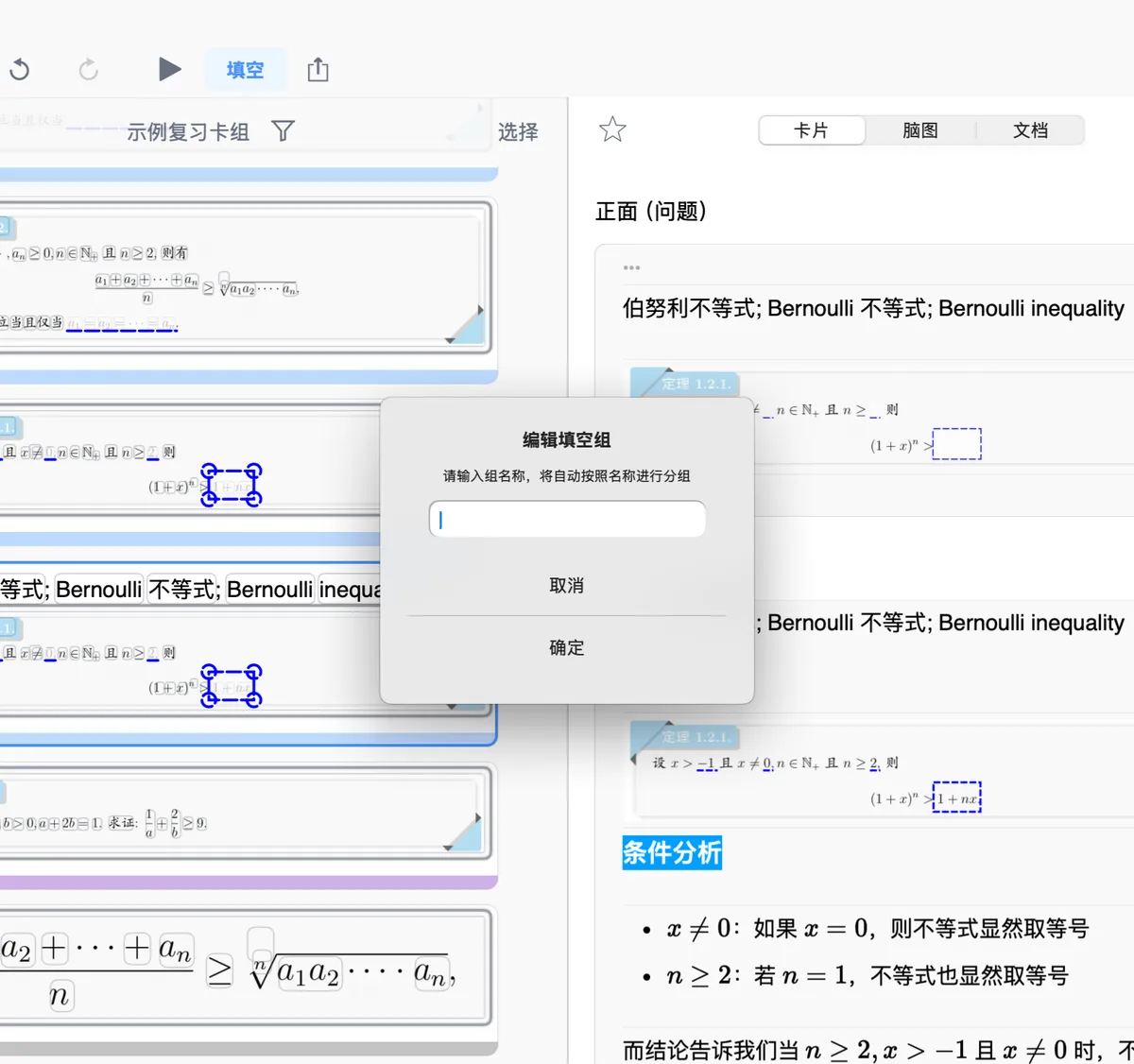The width and height of the screenshot is (1134, 1064).
Task: Click the 选择 button
Action: pyautogui.click(x=518, y=131)
